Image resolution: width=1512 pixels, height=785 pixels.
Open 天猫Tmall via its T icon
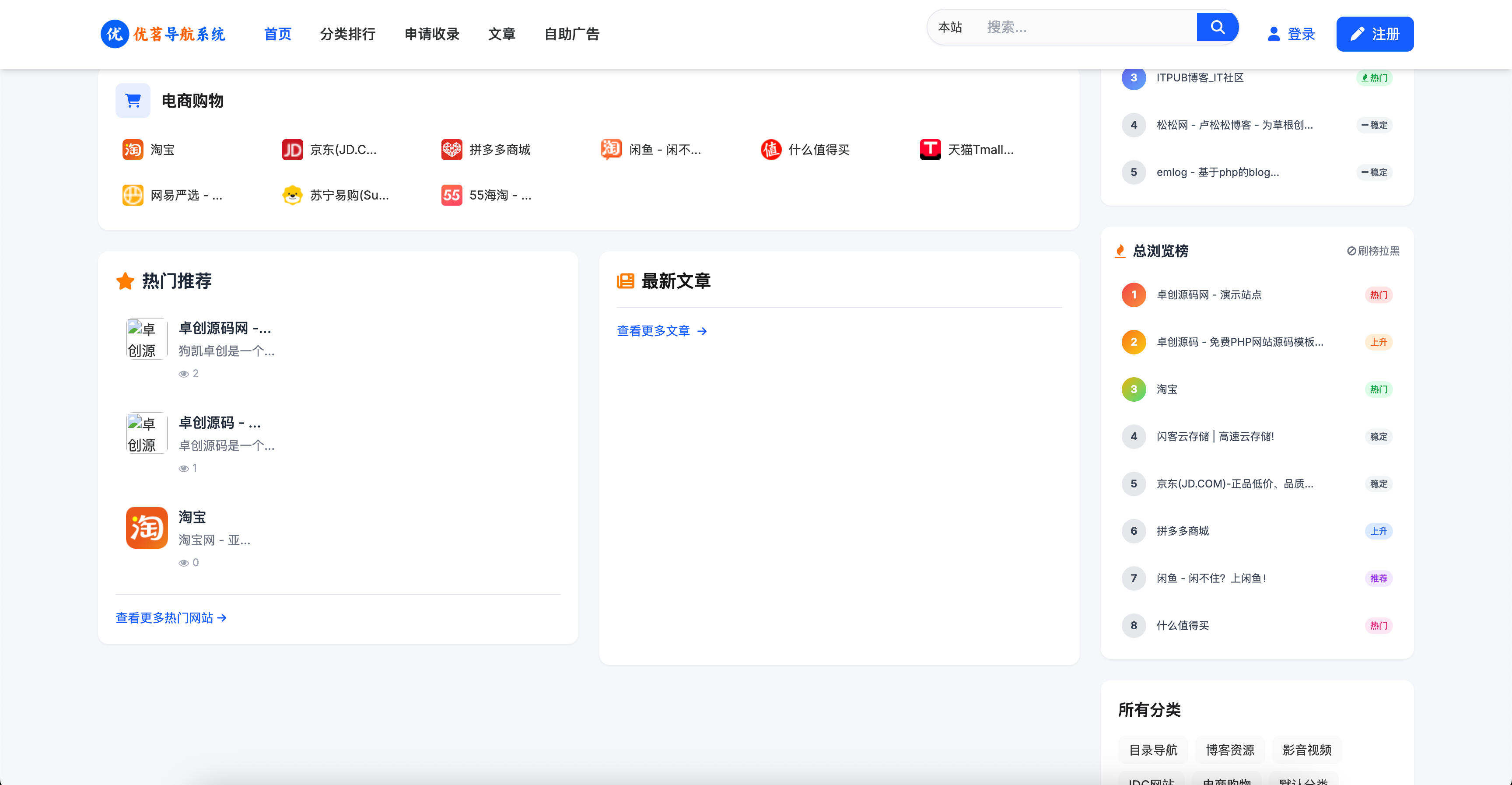click(x=929, y=150)
